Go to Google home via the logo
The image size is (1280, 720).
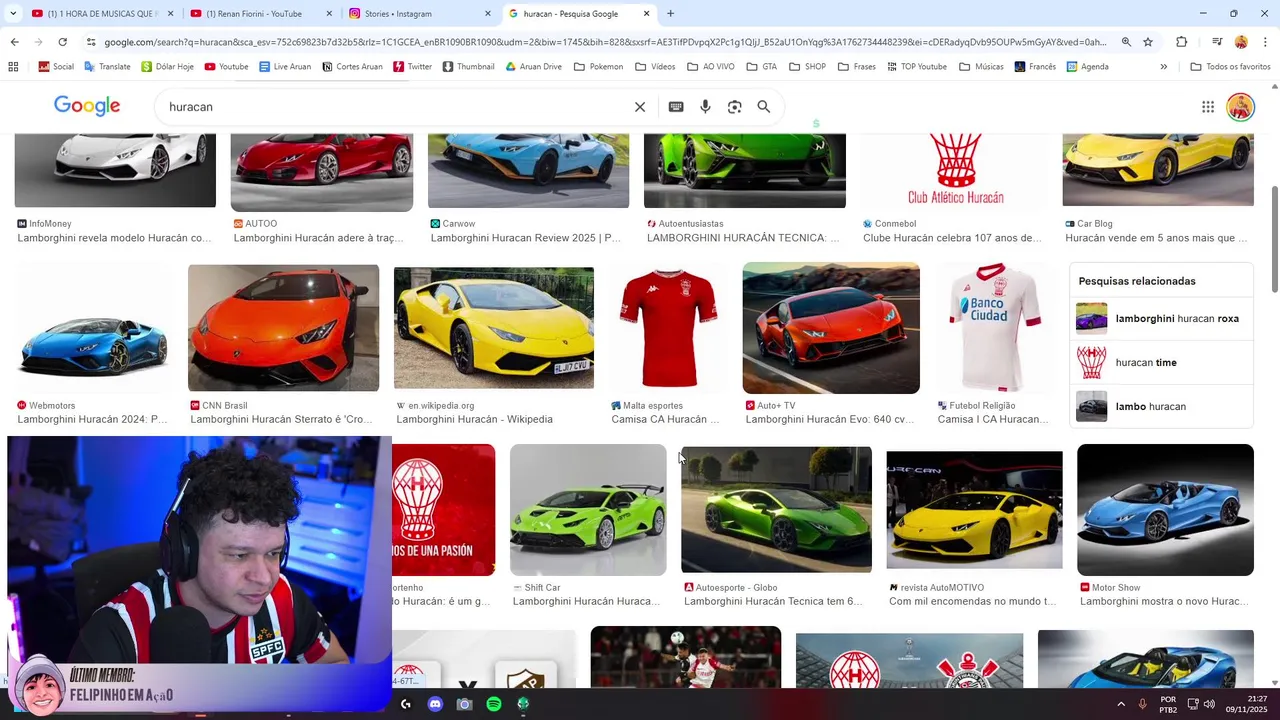pos(87,106)
